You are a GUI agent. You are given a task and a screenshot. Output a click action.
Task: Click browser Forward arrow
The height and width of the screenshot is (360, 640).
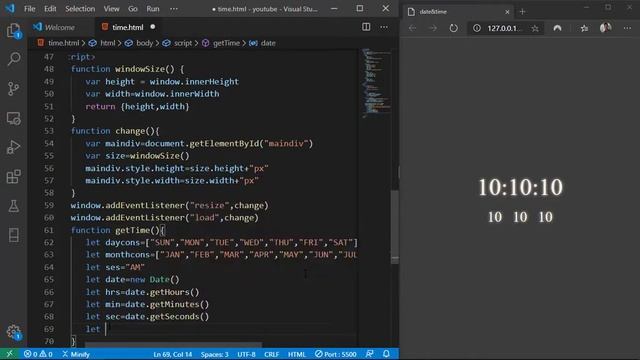[x=433, y=28]
